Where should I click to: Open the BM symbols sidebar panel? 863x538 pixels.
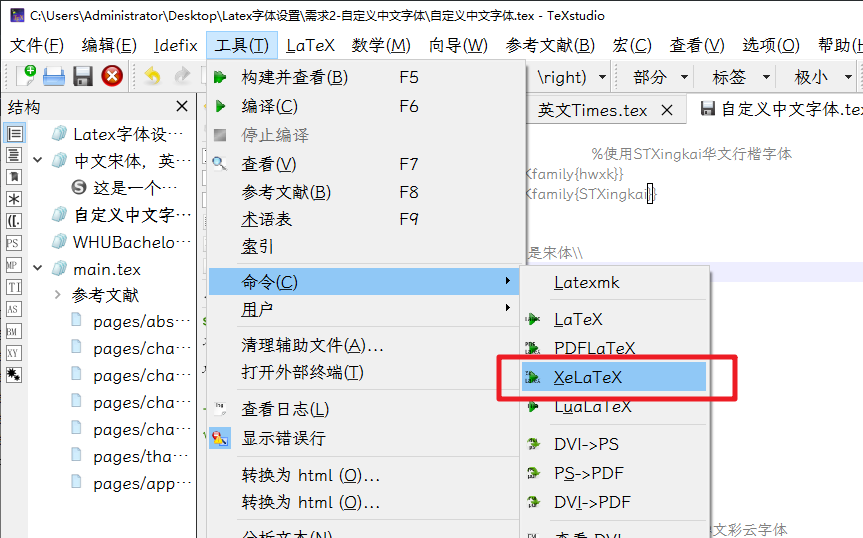click(x=14, y=331)
